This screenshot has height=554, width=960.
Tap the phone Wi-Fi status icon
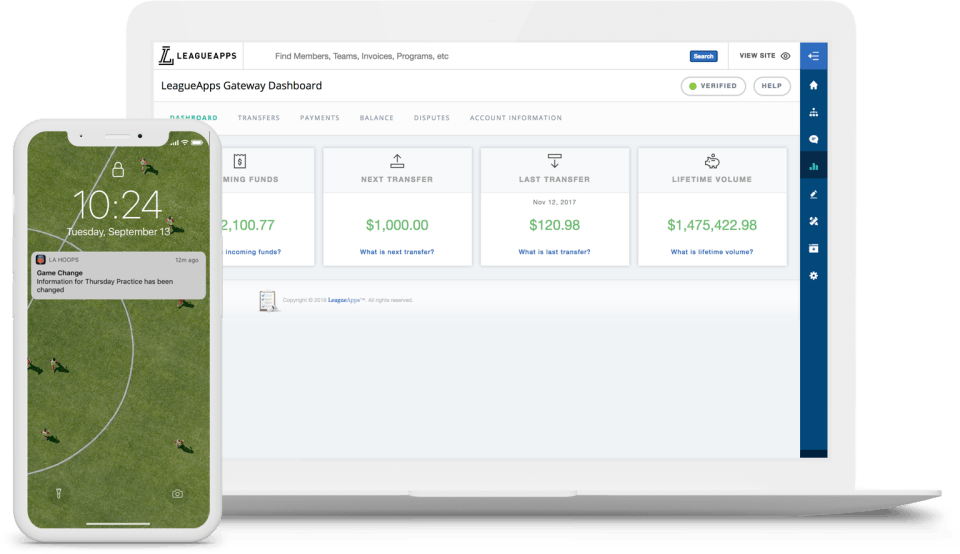point(184,143)
